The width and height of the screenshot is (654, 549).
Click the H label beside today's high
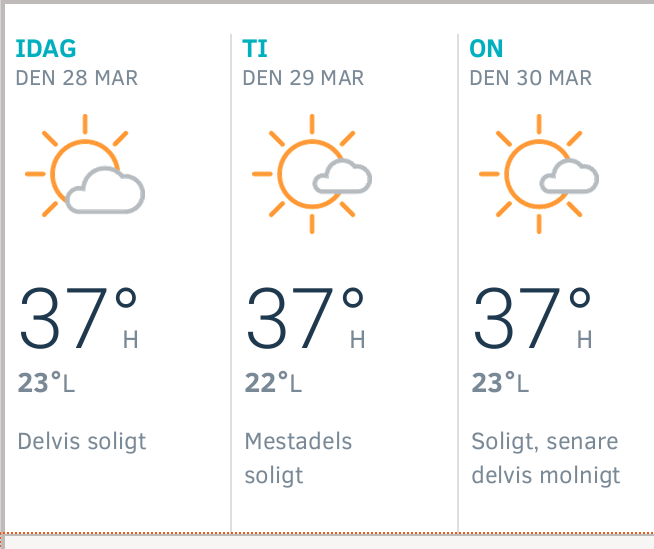(x=130, y=341)
